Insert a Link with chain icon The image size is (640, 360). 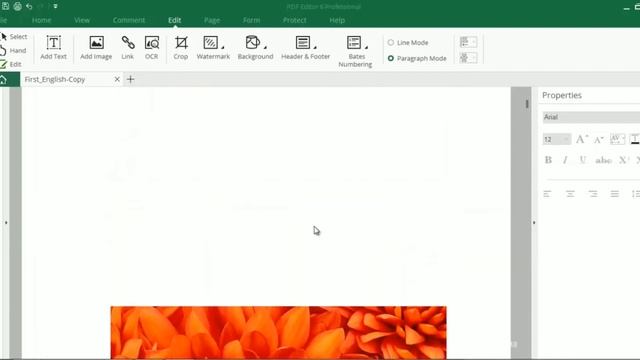point(128,48)
